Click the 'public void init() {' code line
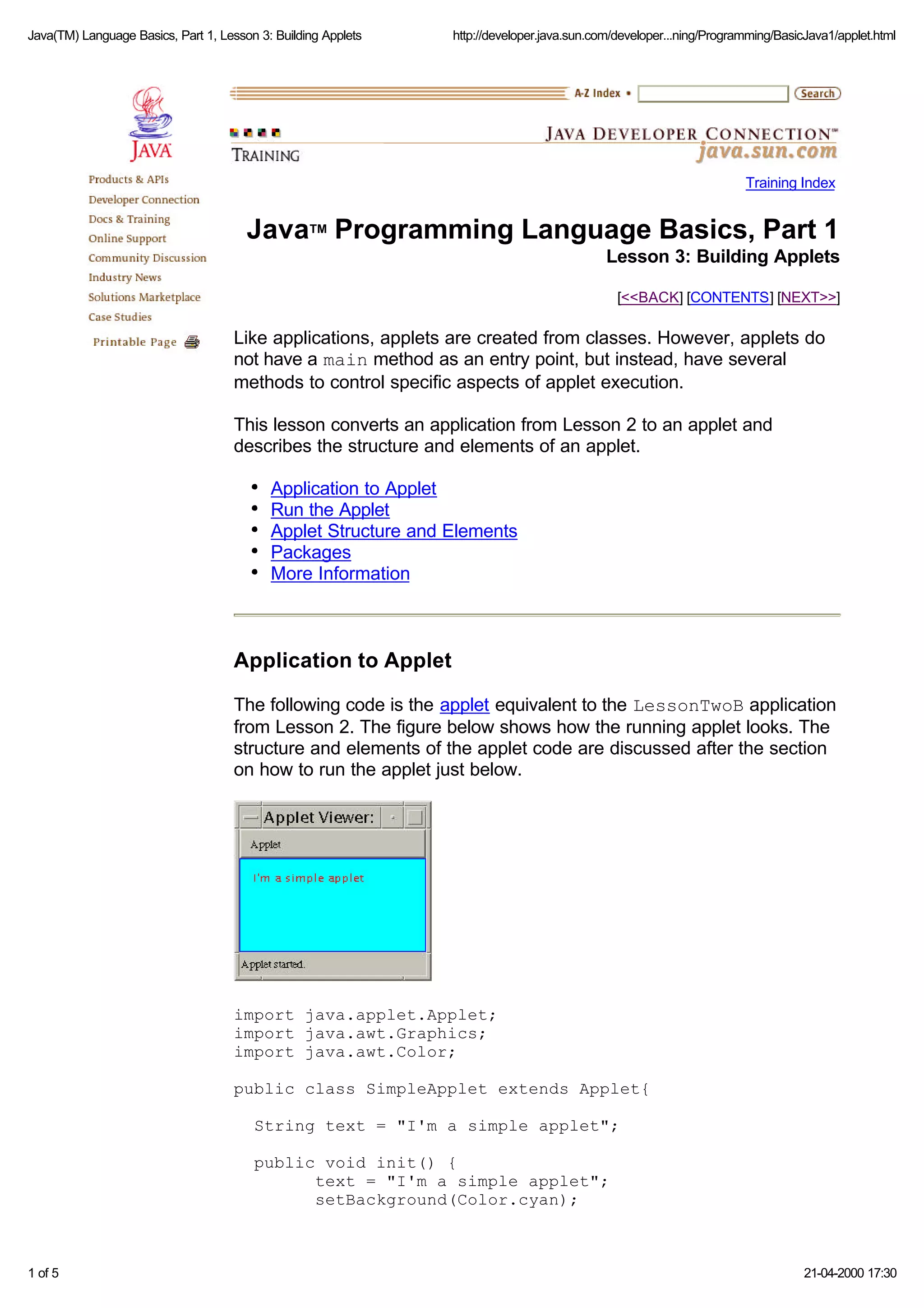This screenshot has height=1308, width=924. (355, 1163)
